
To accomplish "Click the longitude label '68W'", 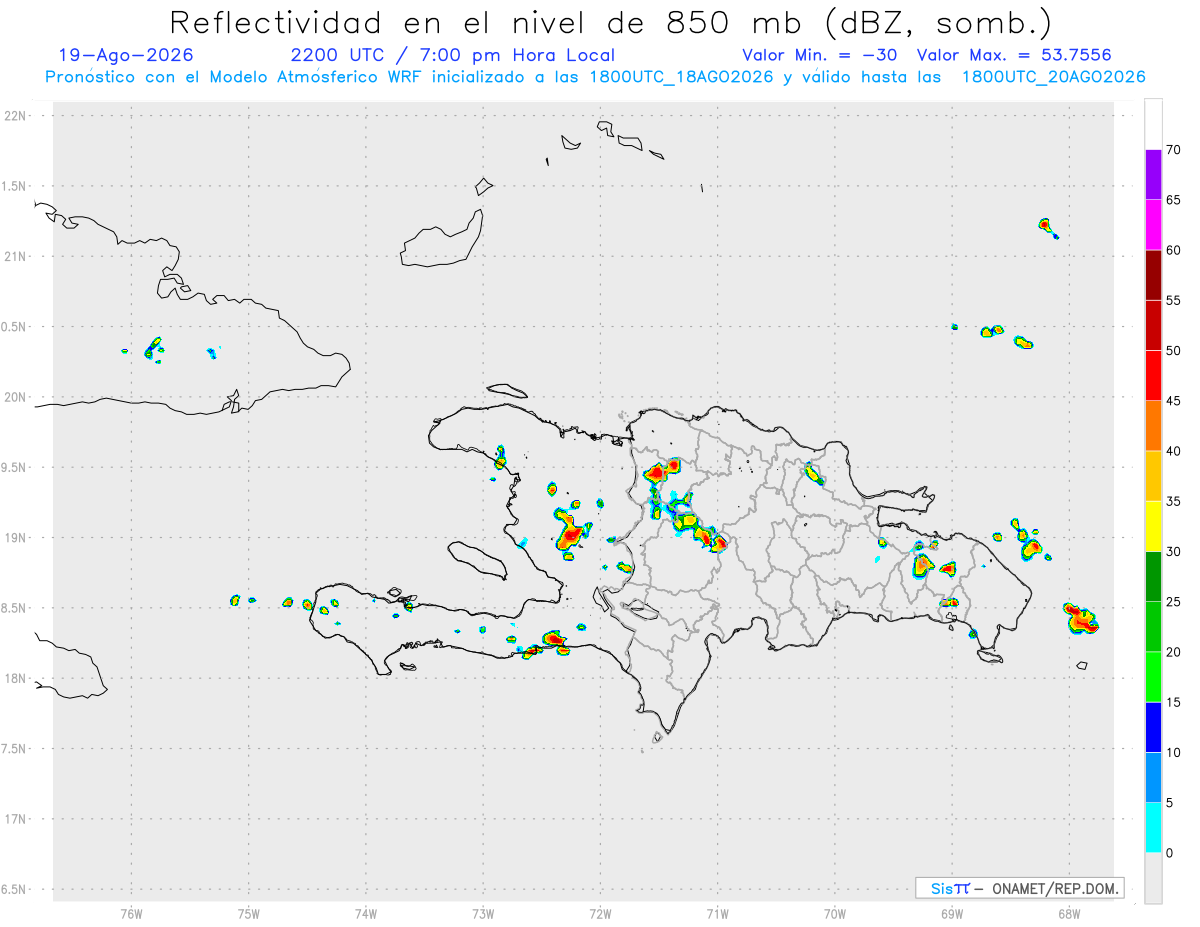I will pyautogui.click(x=1069, y=913).
